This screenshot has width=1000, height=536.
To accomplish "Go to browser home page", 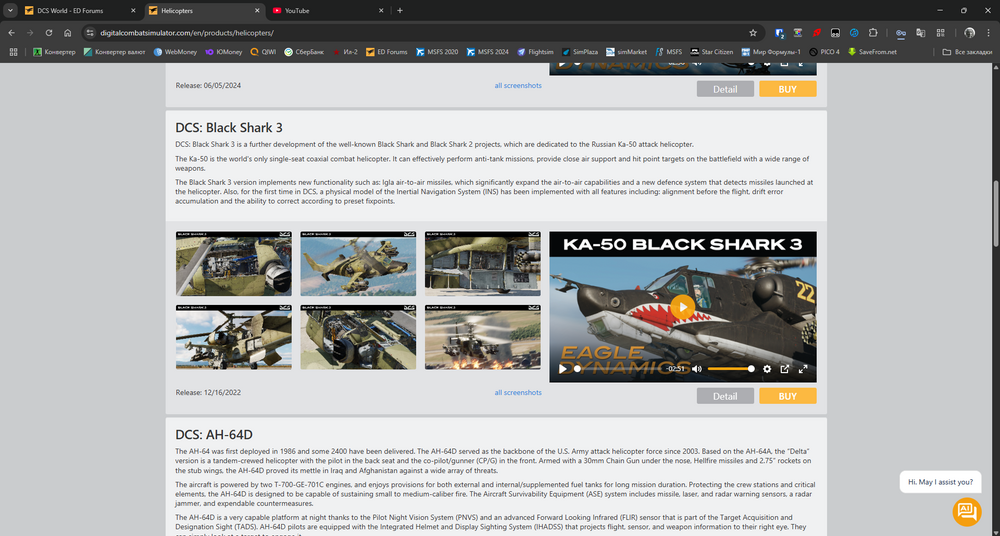I will 68,33.
